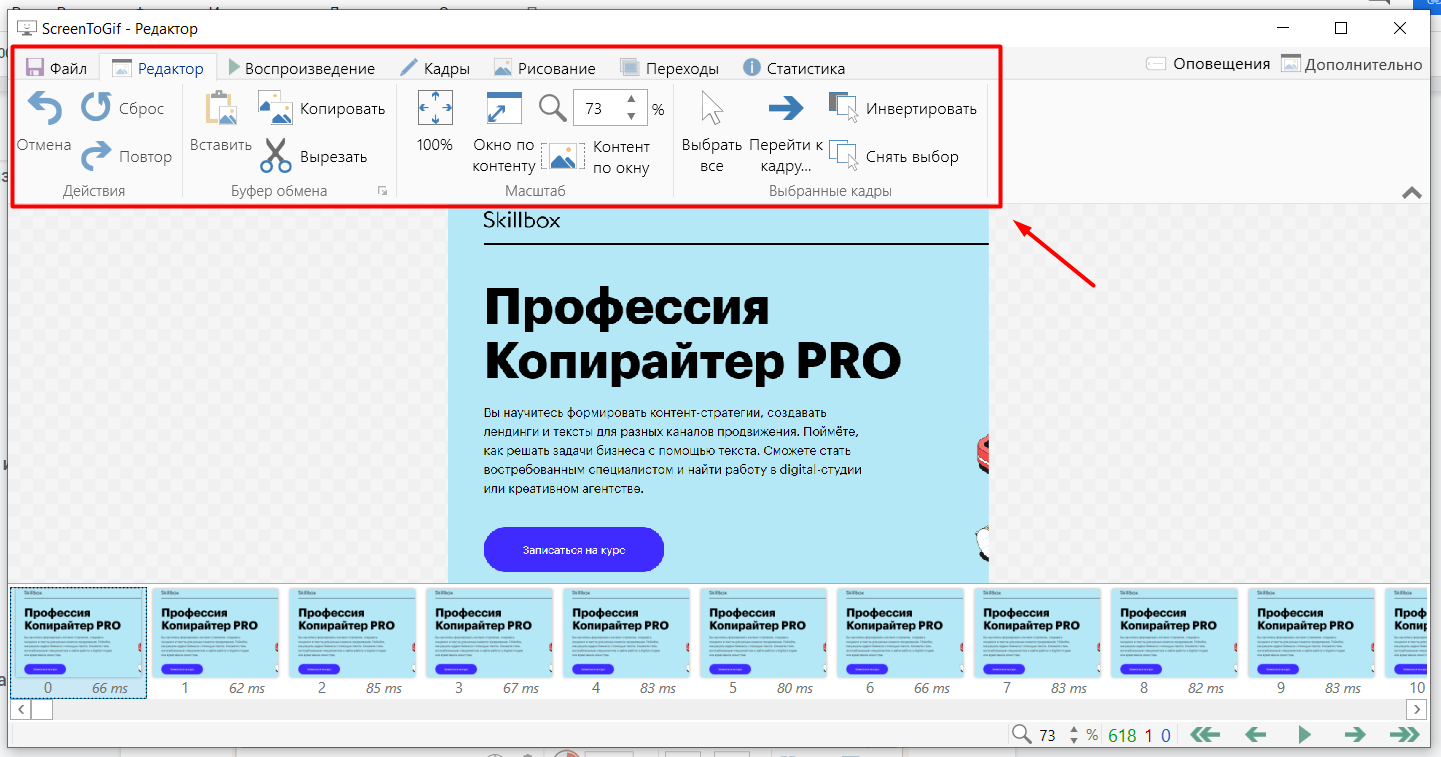Click the Вставить paste icon

pyautogui.click(x=220, y=108)
